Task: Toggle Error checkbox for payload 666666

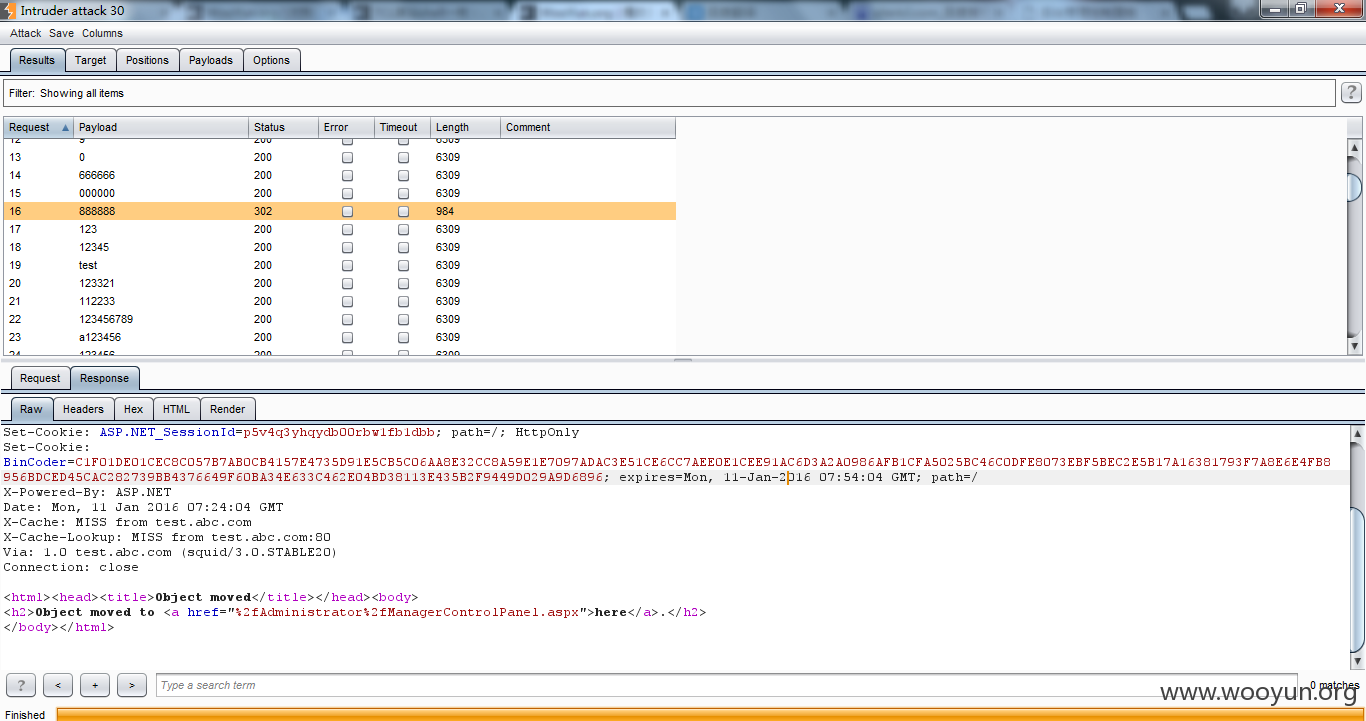Action: click(x=347, y=175)
